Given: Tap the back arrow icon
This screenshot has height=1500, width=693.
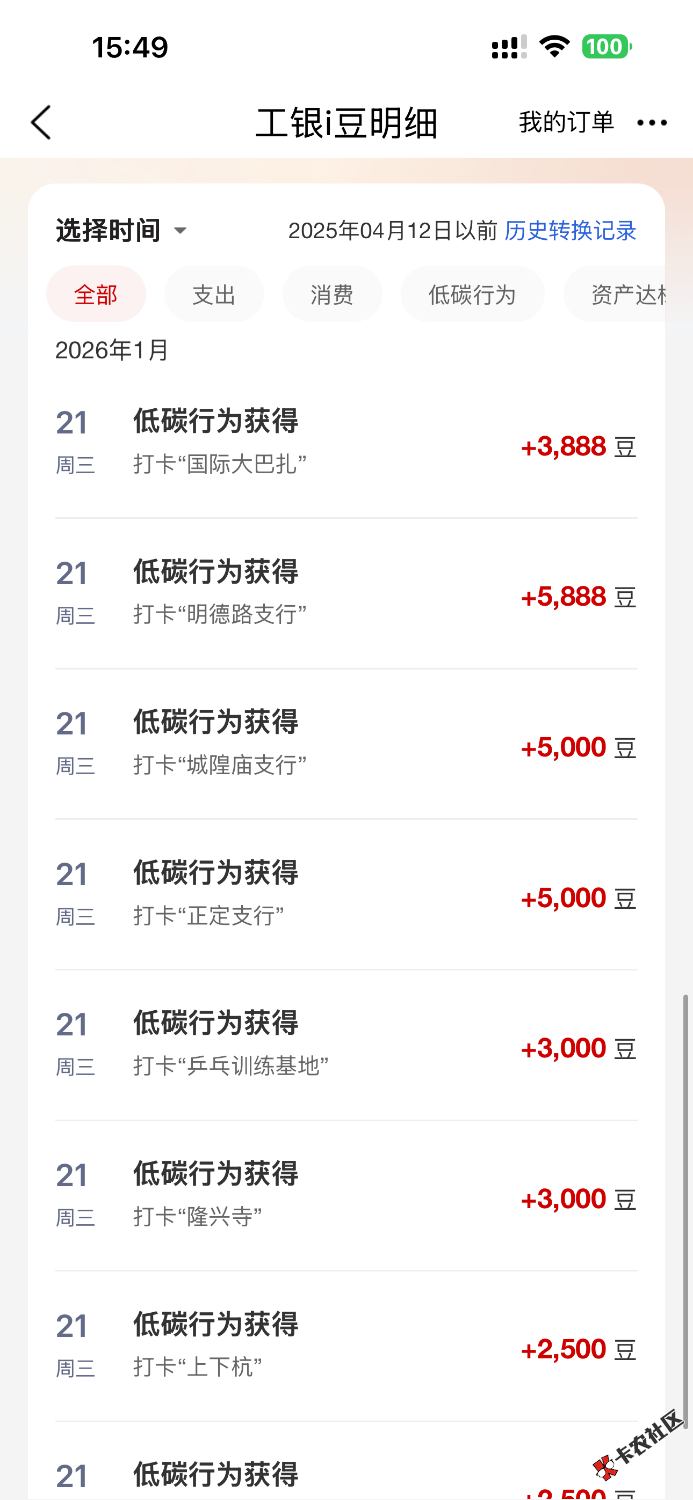Looking at the screenshot, I should click(41, 123).
